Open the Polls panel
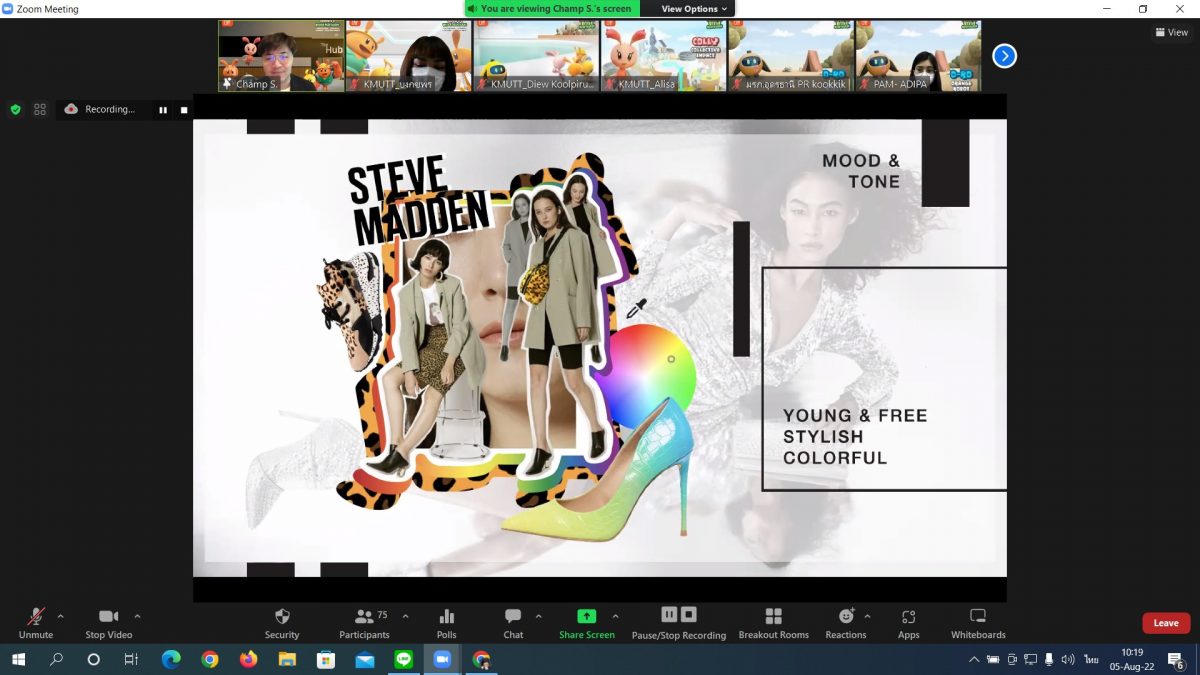Image resolution: width=1200 pixels, height=675 pixels. coord(446,622)
